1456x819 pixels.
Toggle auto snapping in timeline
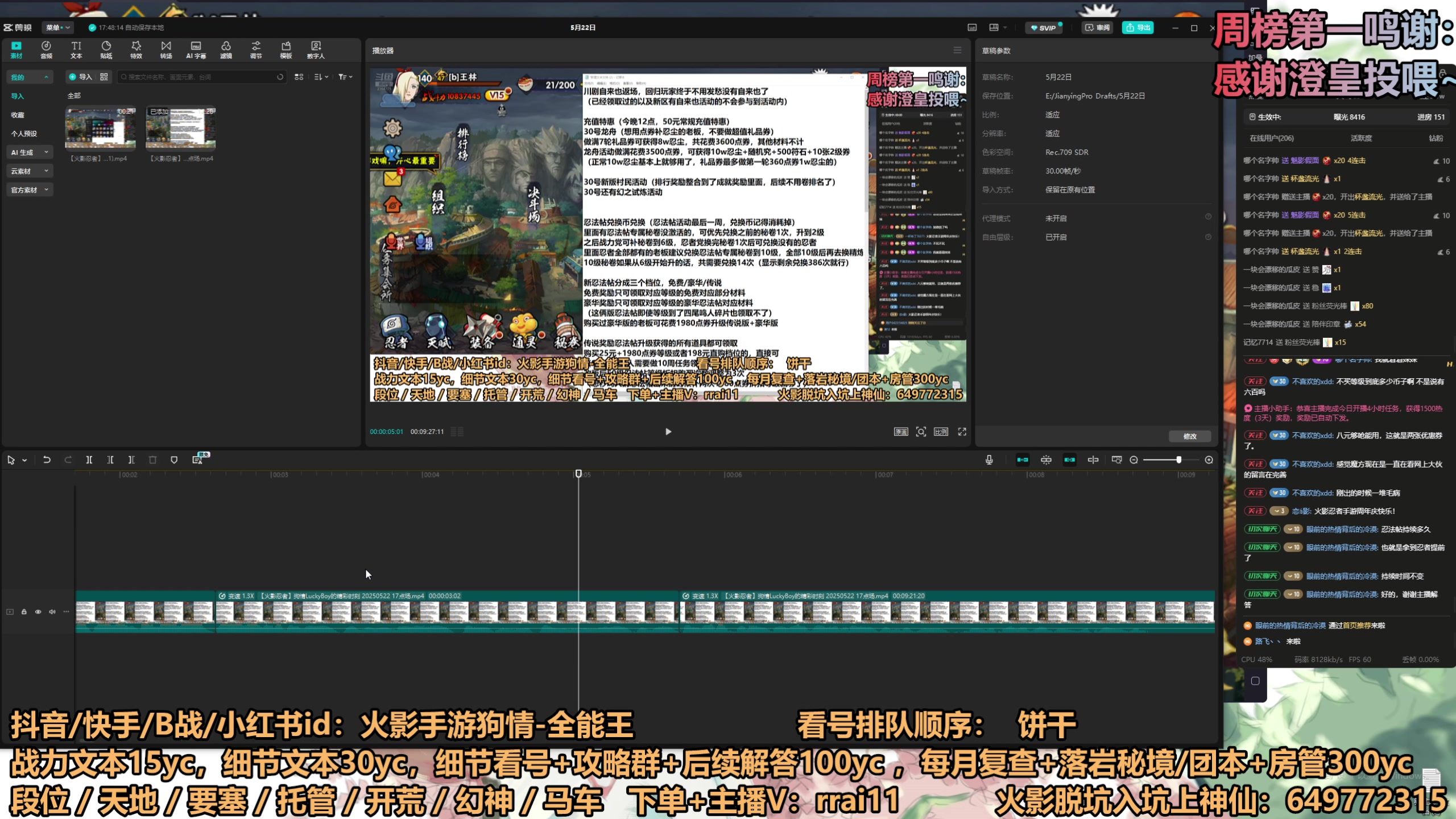[1046, 460]
